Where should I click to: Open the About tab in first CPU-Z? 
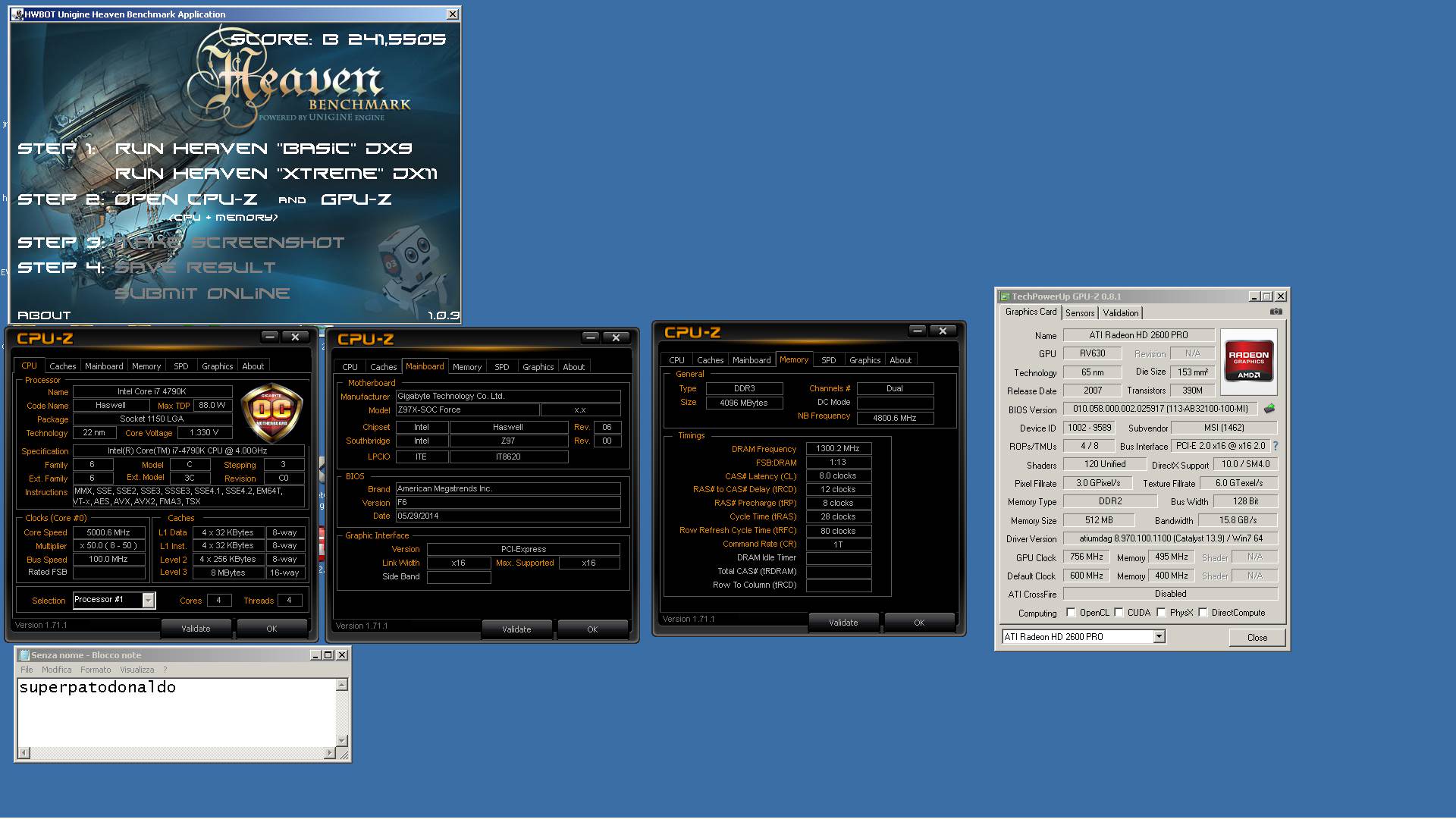click(x=253, y=366)
